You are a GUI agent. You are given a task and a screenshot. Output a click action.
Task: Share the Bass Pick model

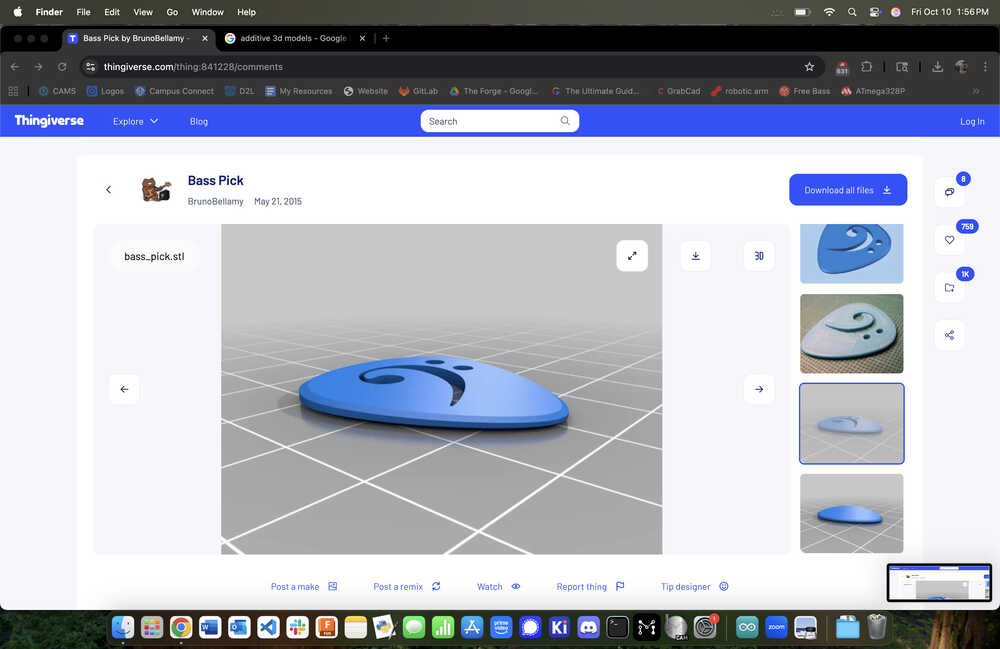coord(949,335)
